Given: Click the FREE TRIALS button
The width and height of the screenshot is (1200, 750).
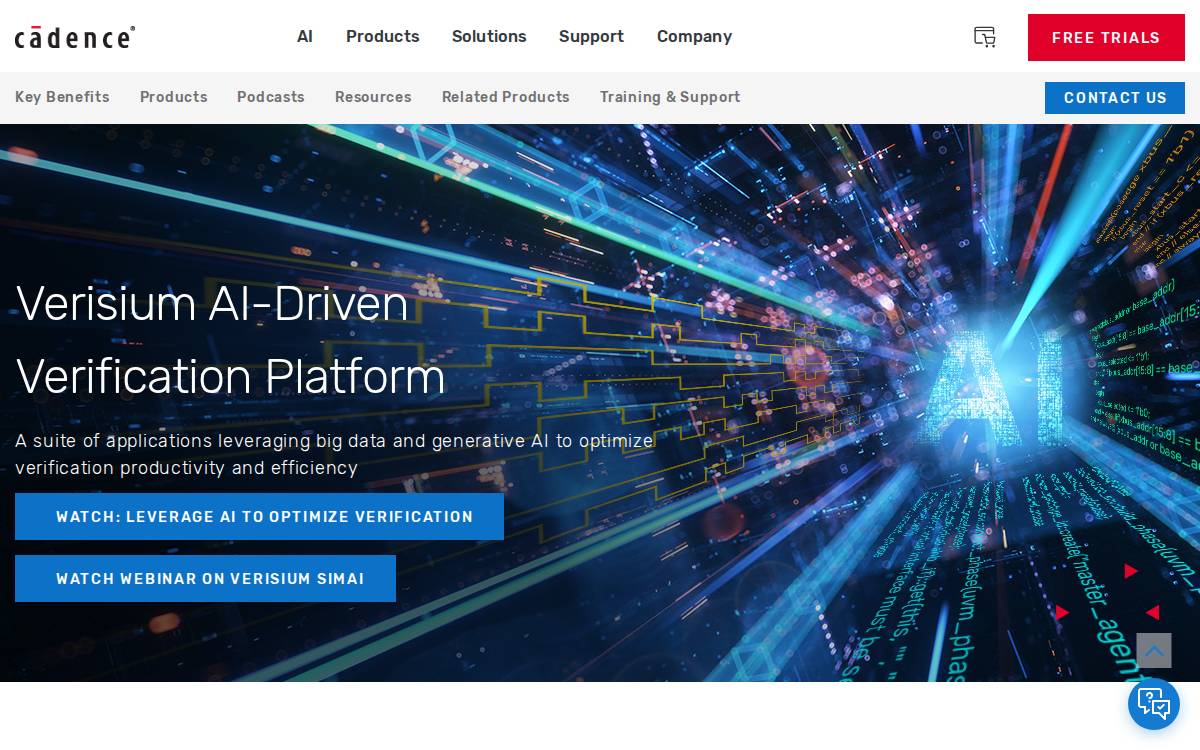Looking at the screenshot, I should [x=1106, y=37].
